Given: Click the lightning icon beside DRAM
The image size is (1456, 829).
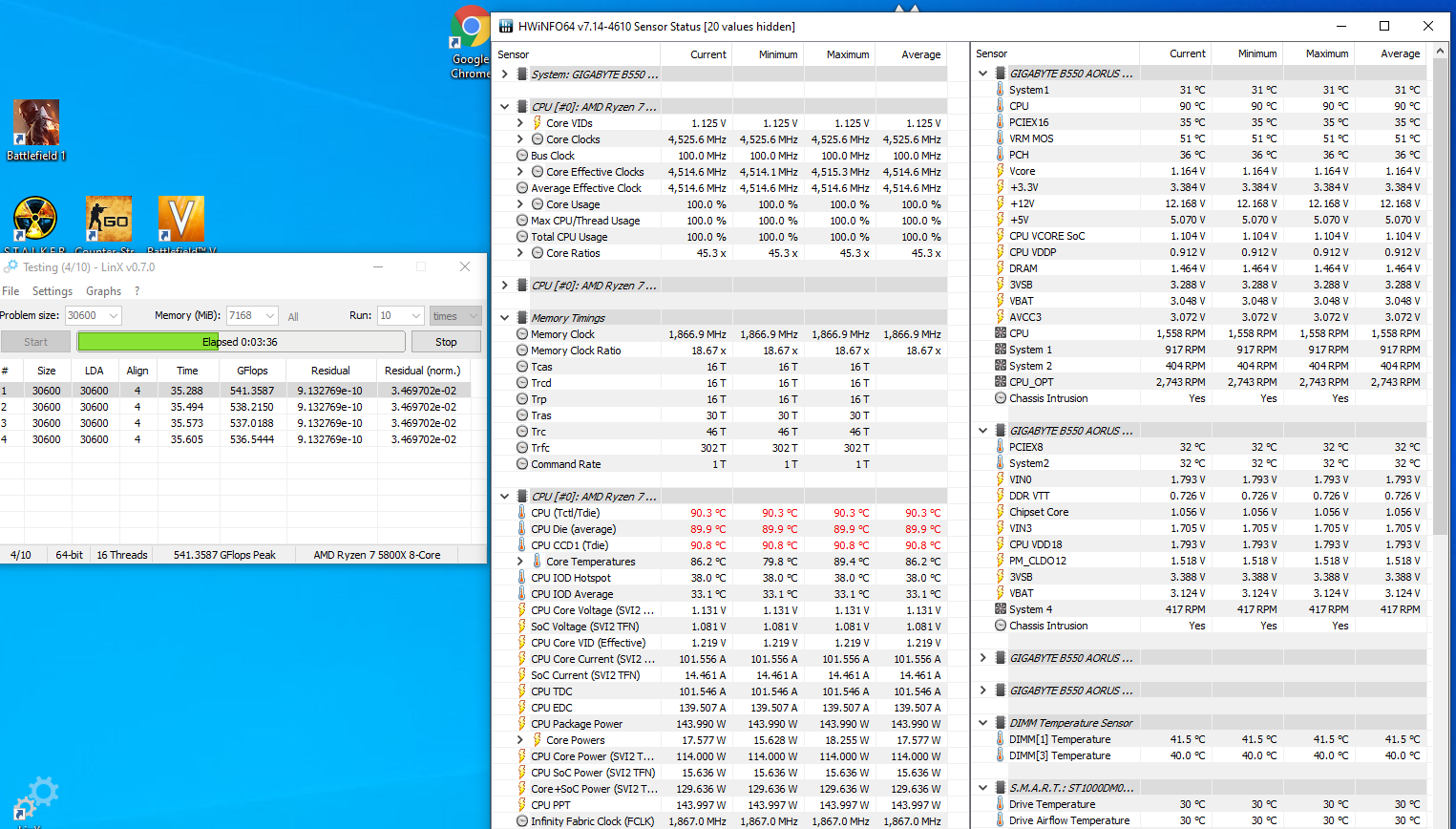Looking at the screenshot, I should coord(1000,268).
